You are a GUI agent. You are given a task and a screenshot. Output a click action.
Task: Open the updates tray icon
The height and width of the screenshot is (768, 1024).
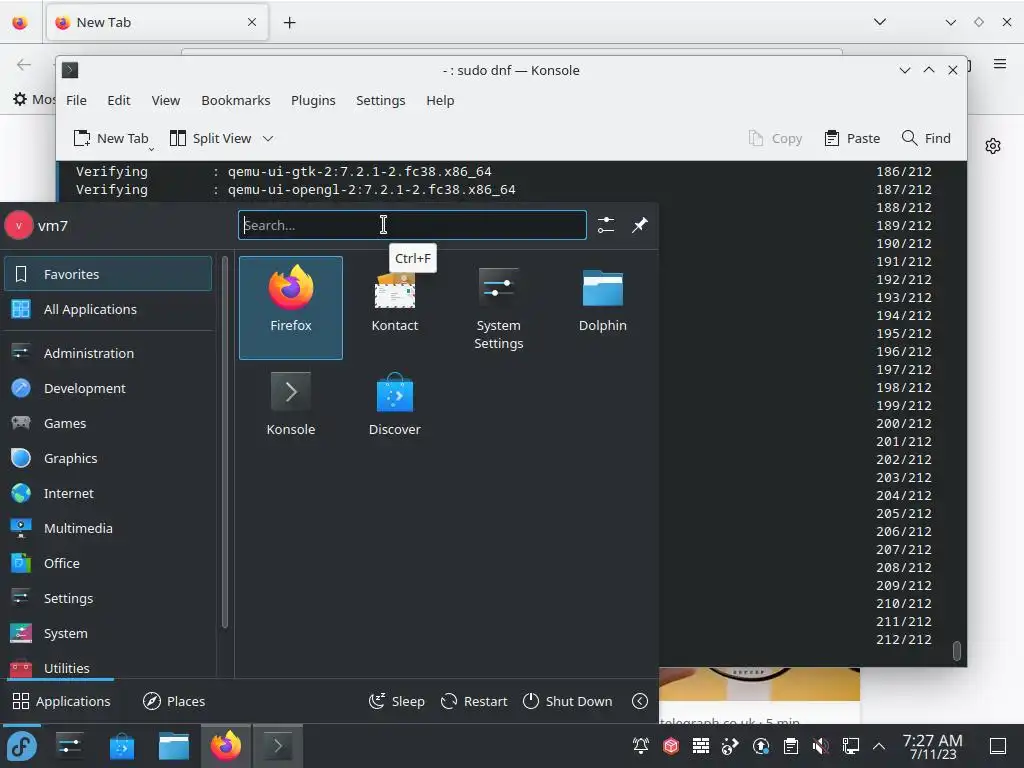point(761,746)
